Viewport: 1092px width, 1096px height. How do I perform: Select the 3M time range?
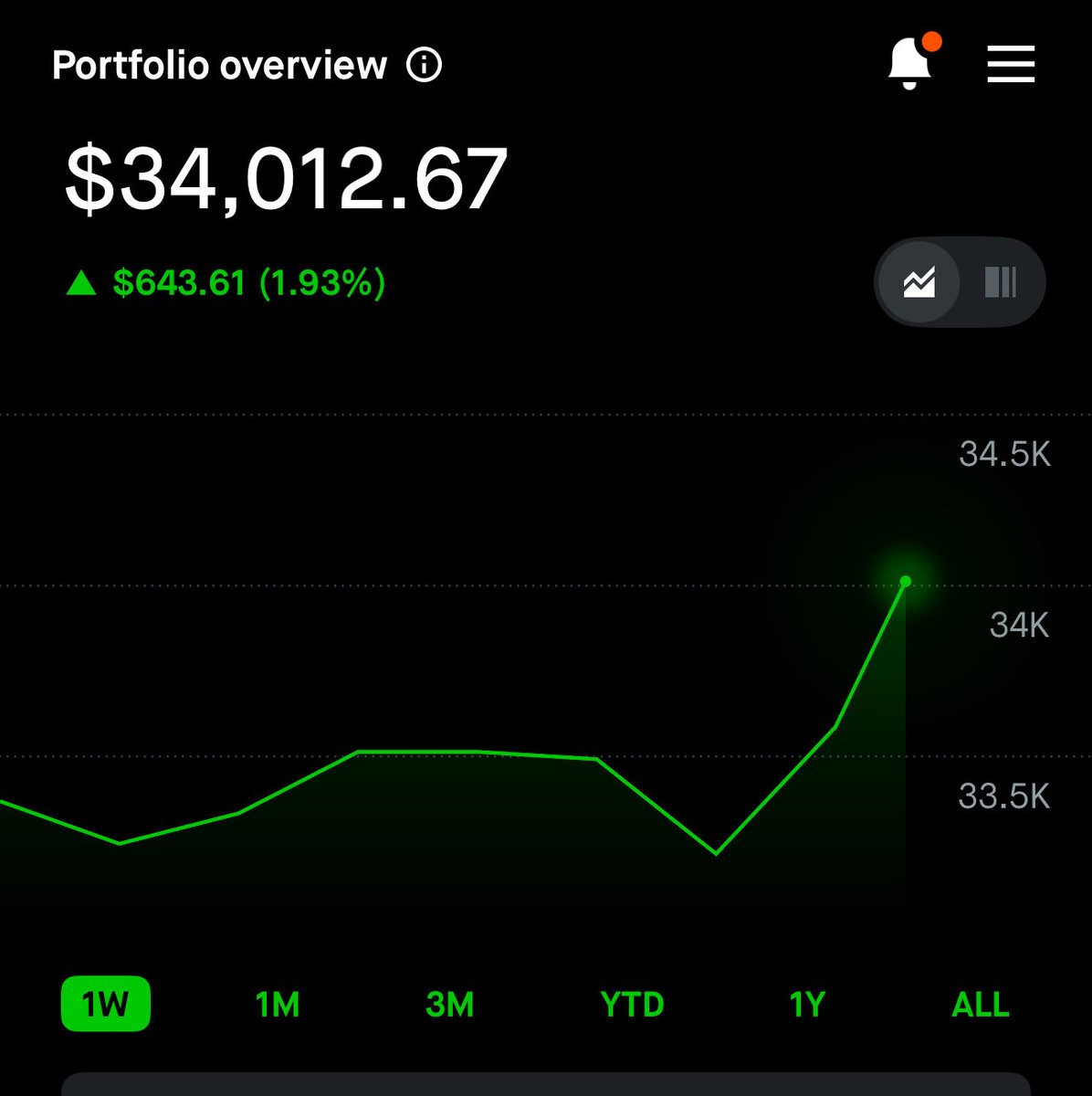point(450,1005)
